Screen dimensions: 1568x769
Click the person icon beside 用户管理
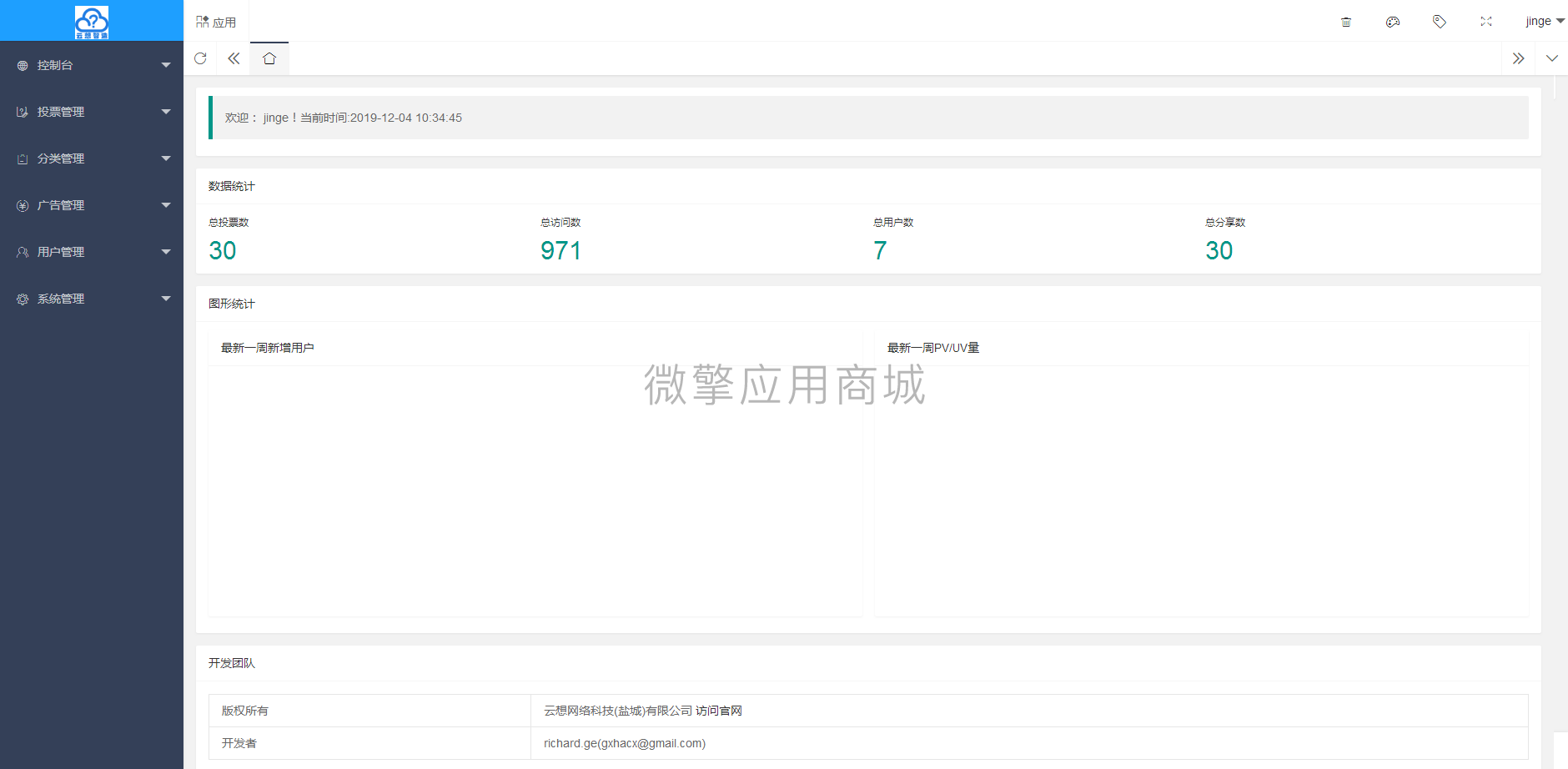tap(23, 252)
